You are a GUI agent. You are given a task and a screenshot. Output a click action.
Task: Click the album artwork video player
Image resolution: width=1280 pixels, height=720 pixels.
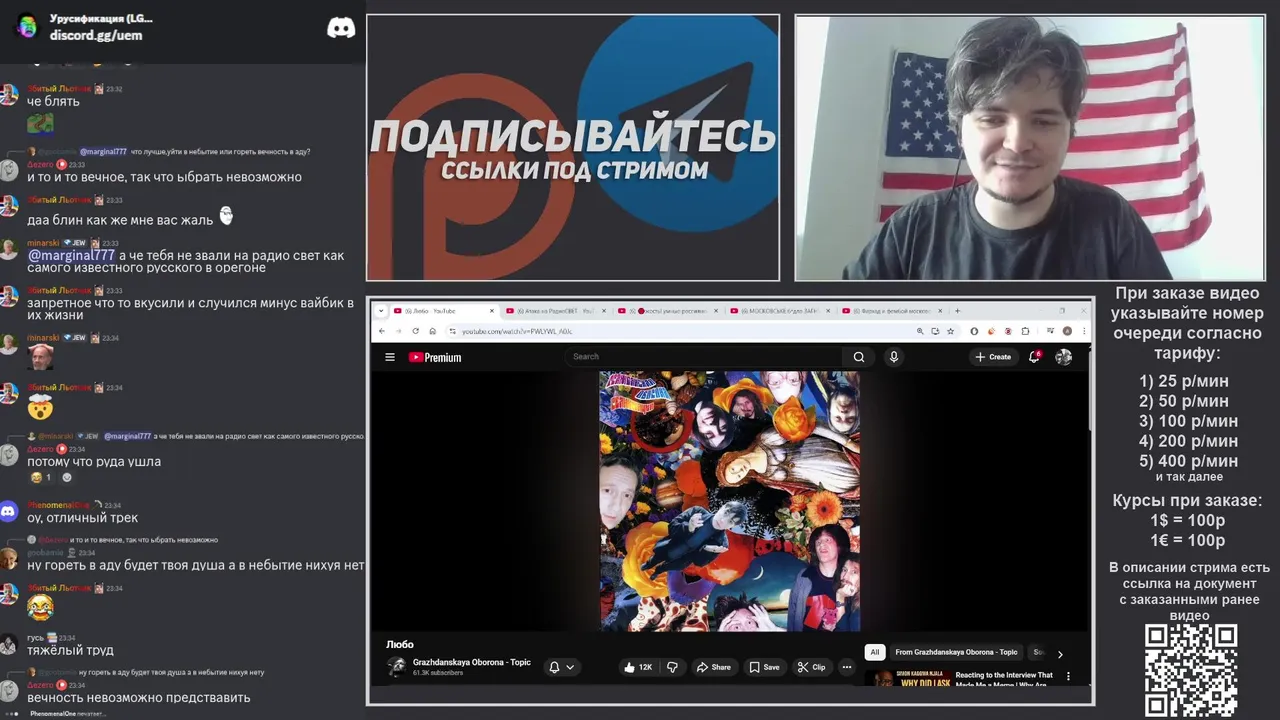coord(729,501)
